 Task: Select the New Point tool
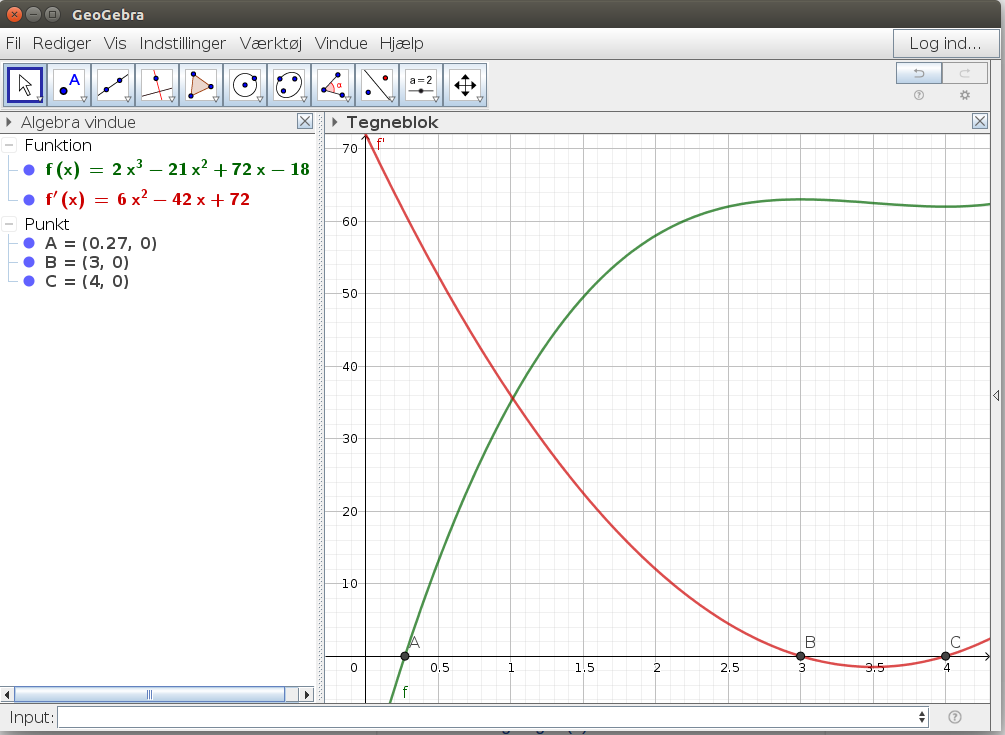point(69,85)
